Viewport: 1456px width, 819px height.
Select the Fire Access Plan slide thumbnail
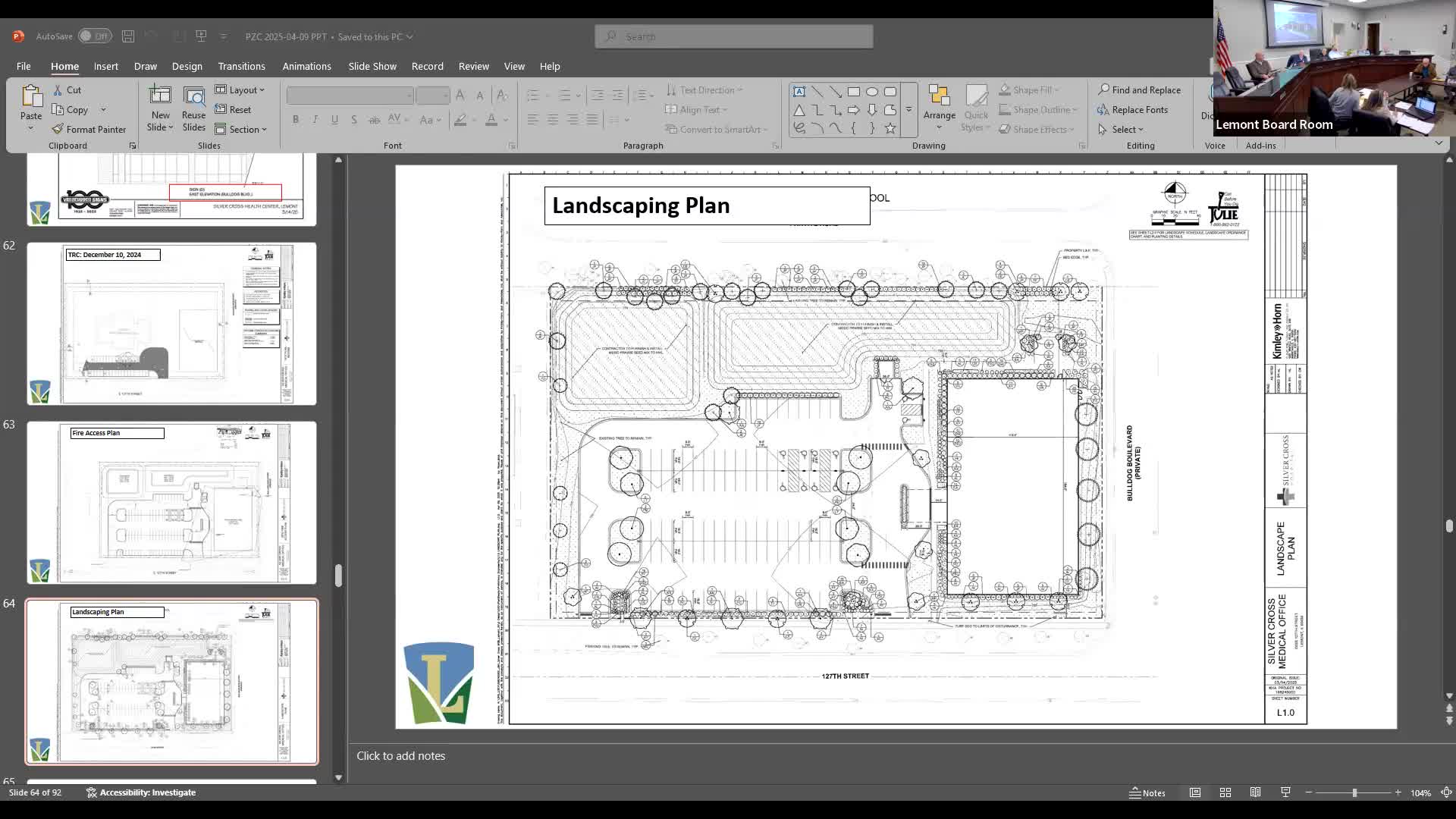(x=172, y=503)
